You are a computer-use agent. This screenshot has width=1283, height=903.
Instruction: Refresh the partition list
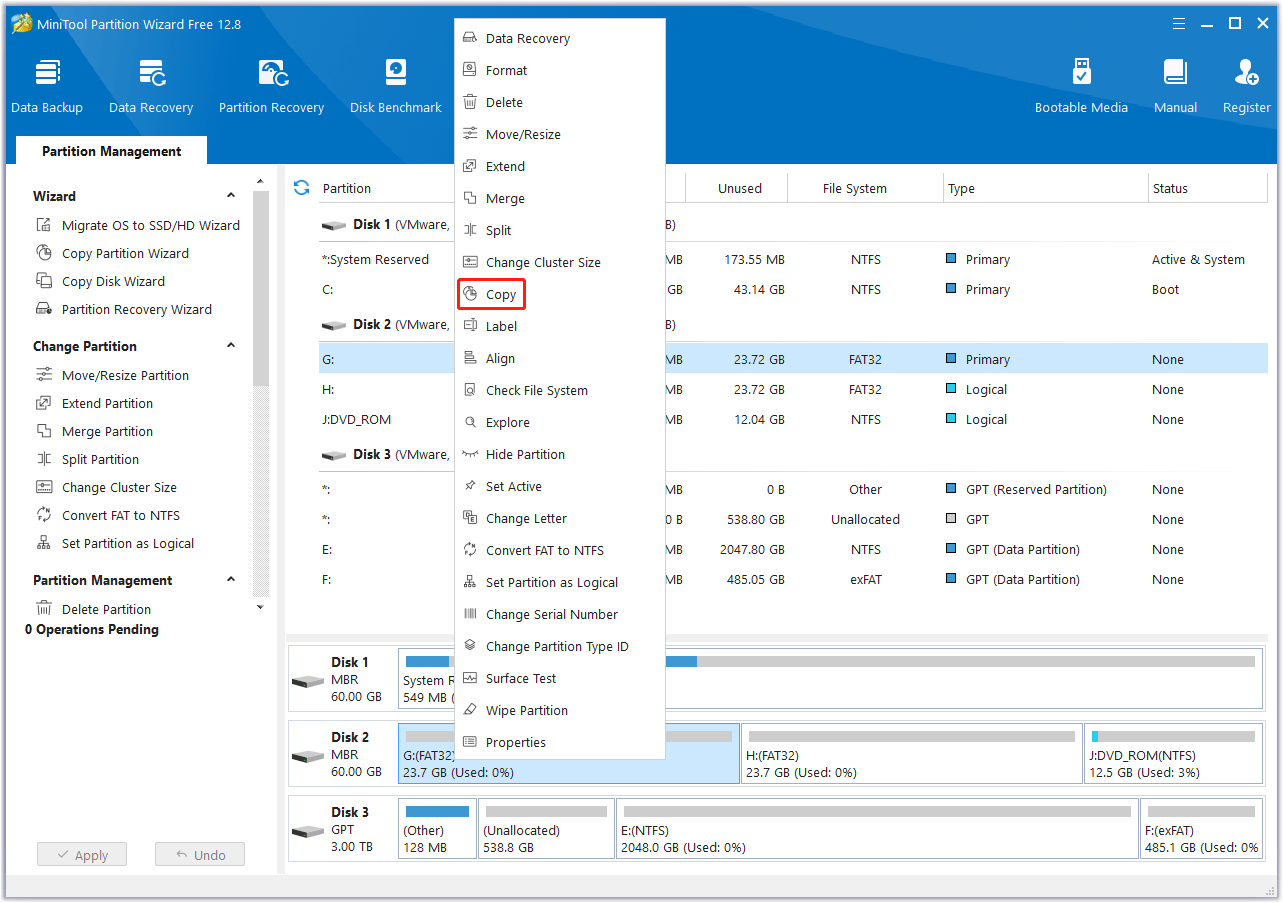[x=301, y=188]
